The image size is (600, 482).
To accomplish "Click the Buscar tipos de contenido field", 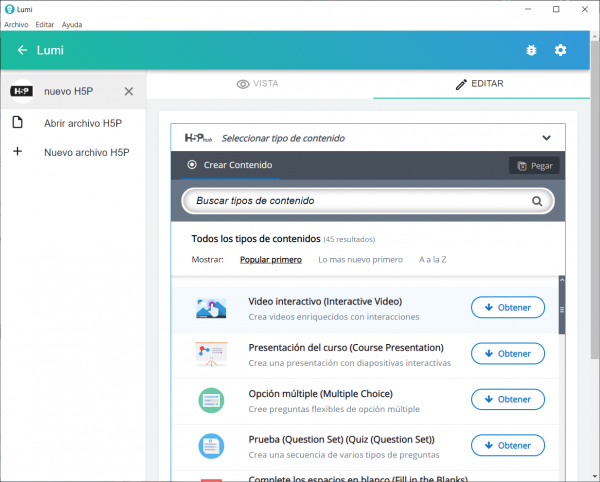I will tap(355, 201).
